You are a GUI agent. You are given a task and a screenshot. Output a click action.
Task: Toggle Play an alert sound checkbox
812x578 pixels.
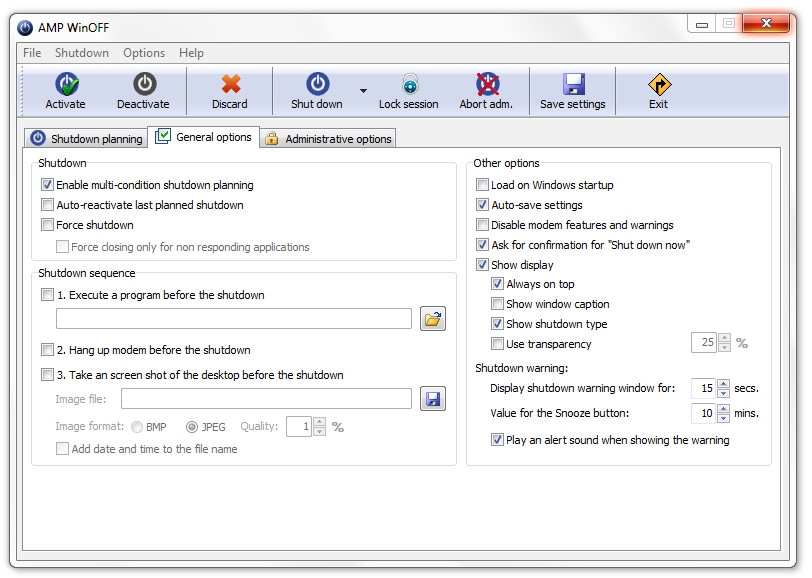click(x=497, y=440)
